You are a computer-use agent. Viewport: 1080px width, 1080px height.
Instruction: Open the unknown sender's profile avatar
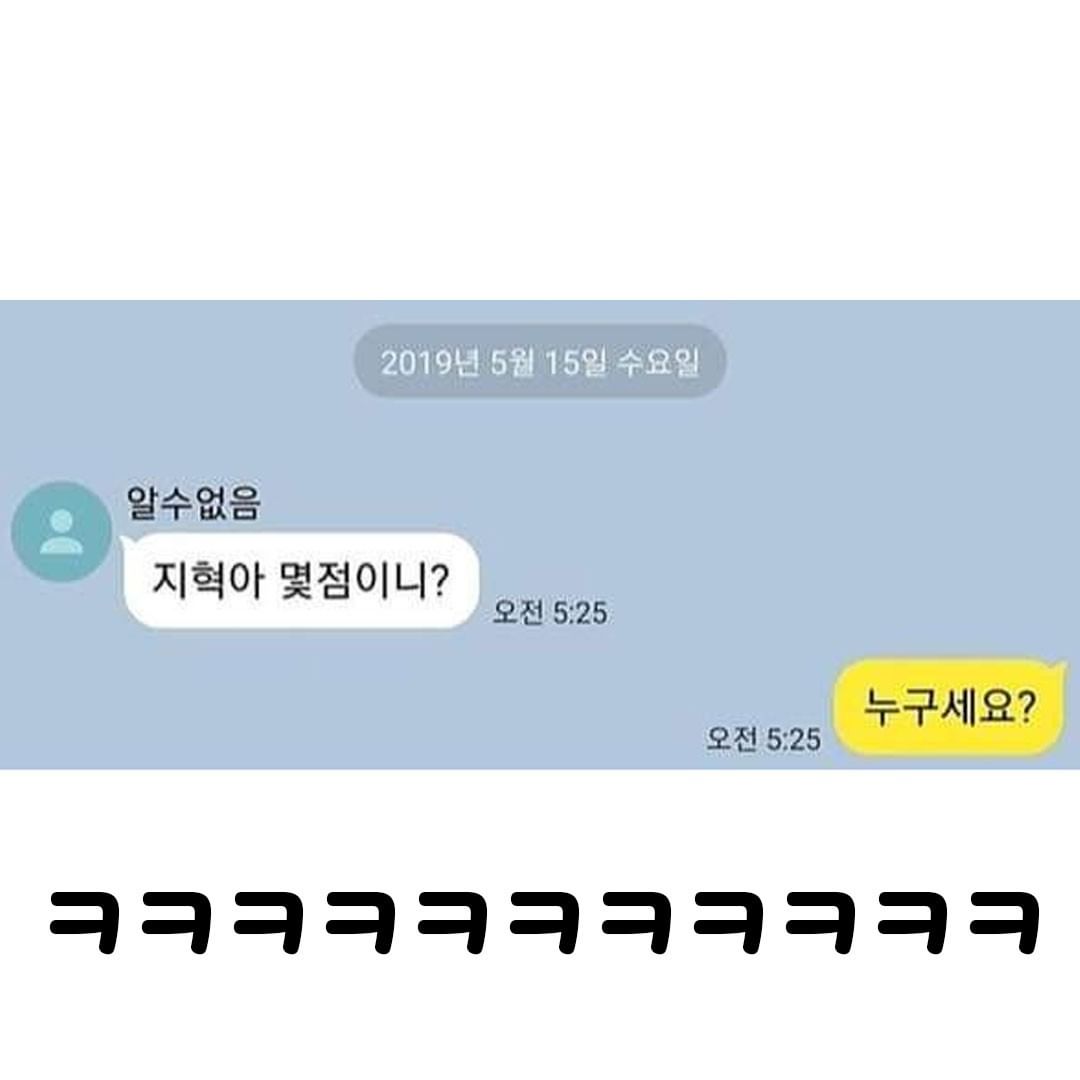point(61,532)
